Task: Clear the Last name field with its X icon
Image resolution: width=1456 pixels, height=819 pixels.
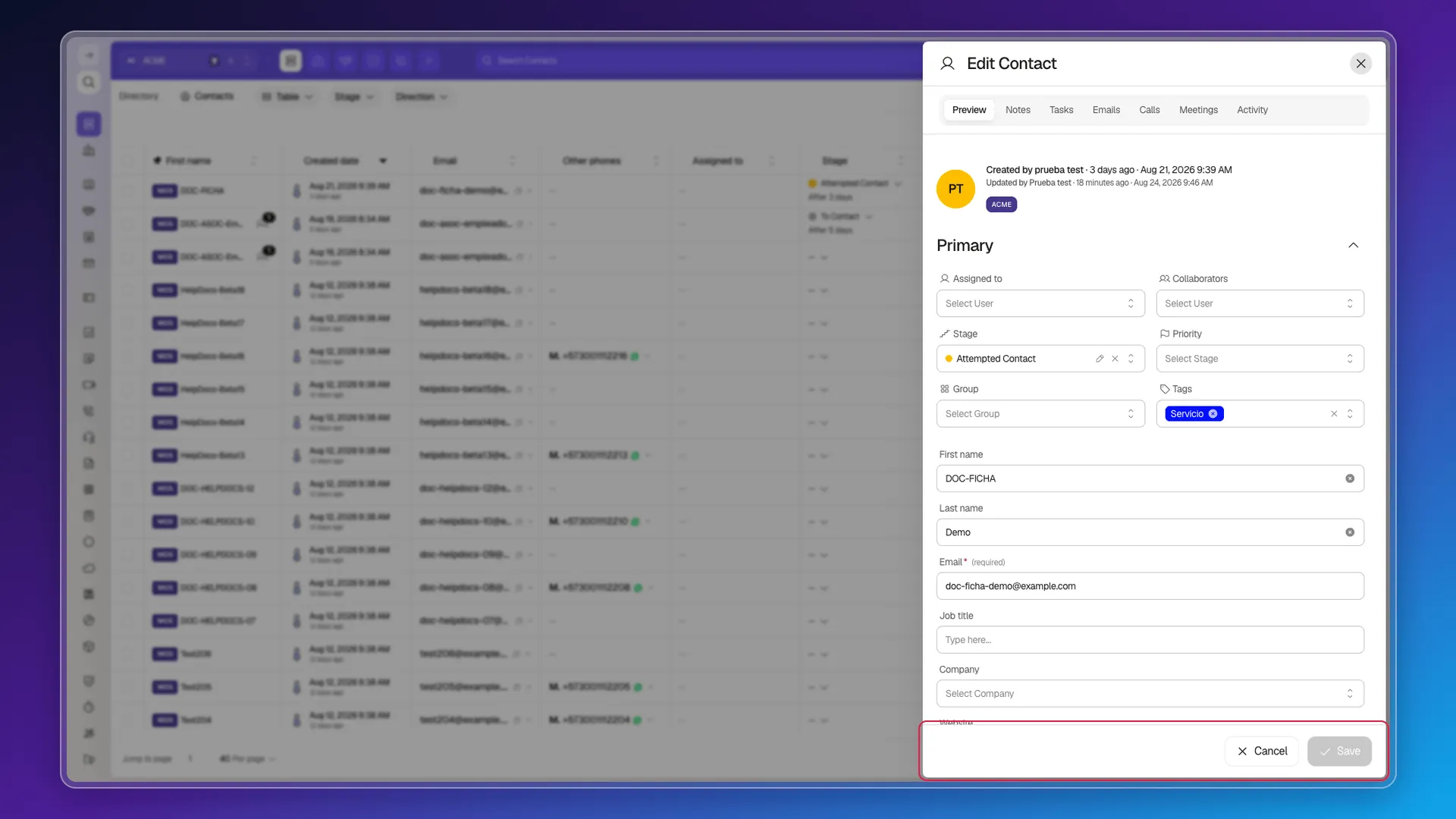Action: (x=1350, y=532)
